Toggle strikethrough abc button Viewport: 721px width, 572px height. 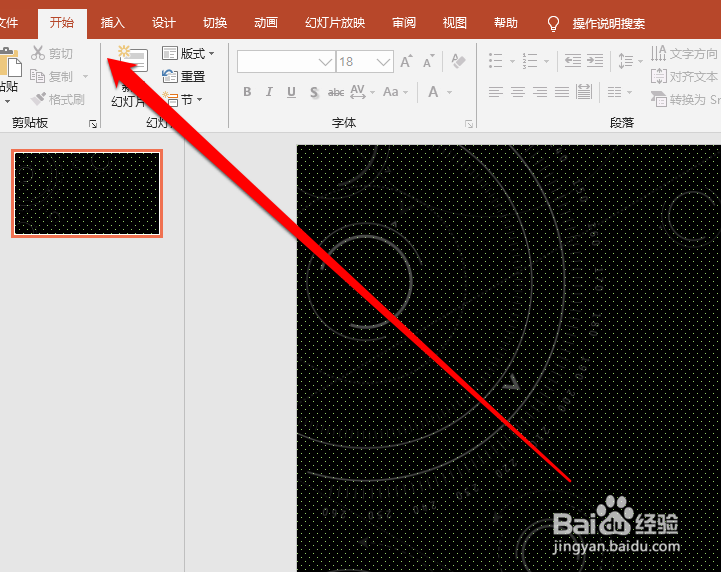[x=336, y=92]
